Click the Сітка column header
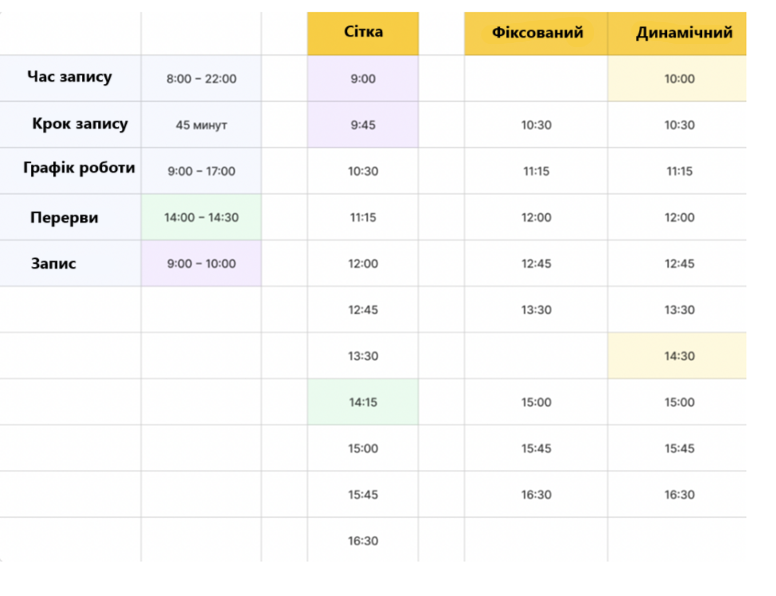 (x=363, y=33)
